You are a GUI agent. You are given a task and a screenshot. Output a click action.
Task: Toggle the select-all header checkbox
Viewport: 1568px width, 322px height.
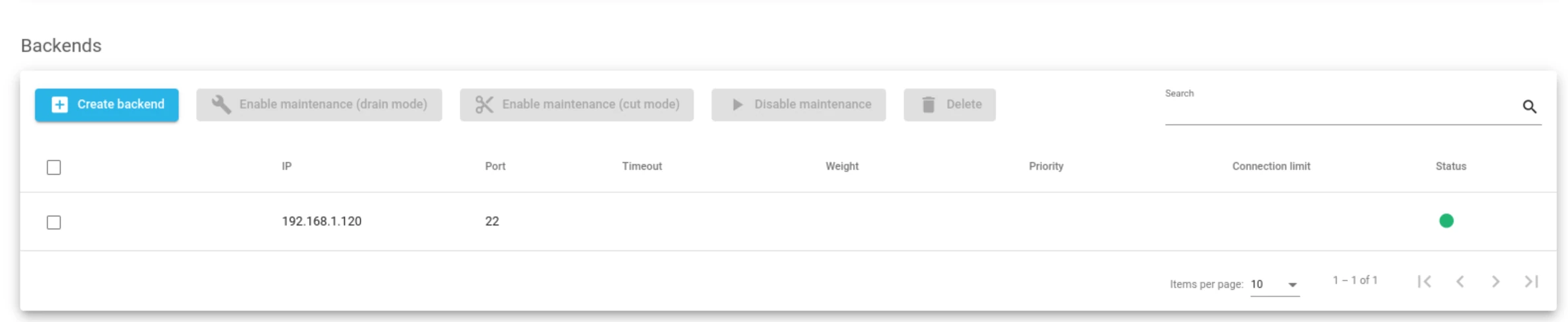click(54, 167)
